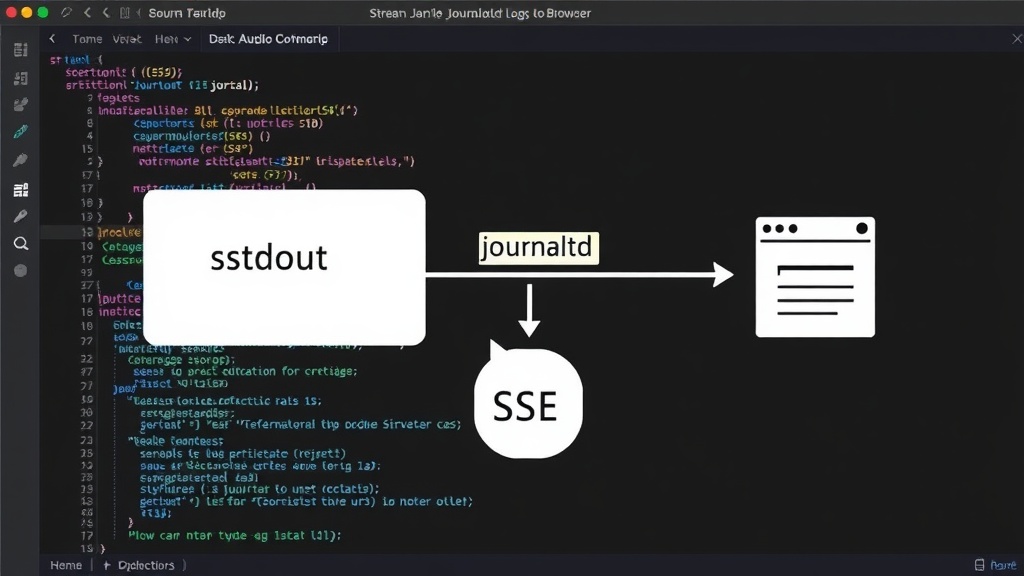Click the sstdout box
The width and height of the screenshot is (1024, 576).
click(x=284, y=267)
